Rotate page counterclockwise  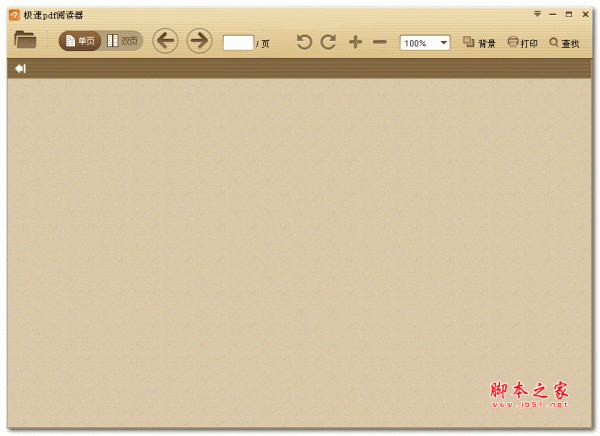click(x=304, y=42)
